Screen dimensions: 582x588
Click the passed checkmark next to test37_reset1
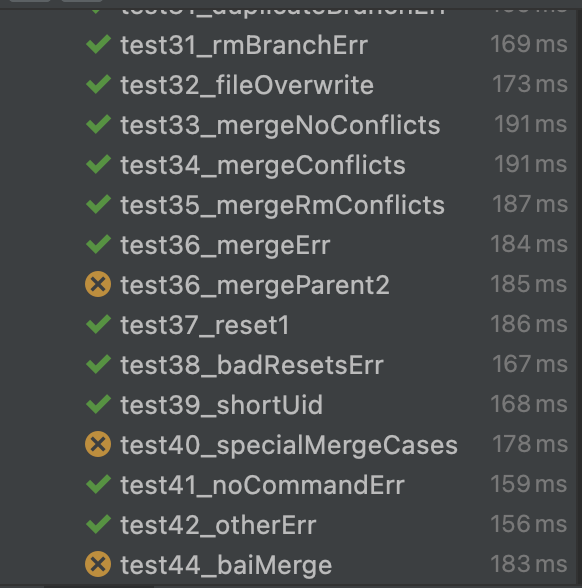98,324
